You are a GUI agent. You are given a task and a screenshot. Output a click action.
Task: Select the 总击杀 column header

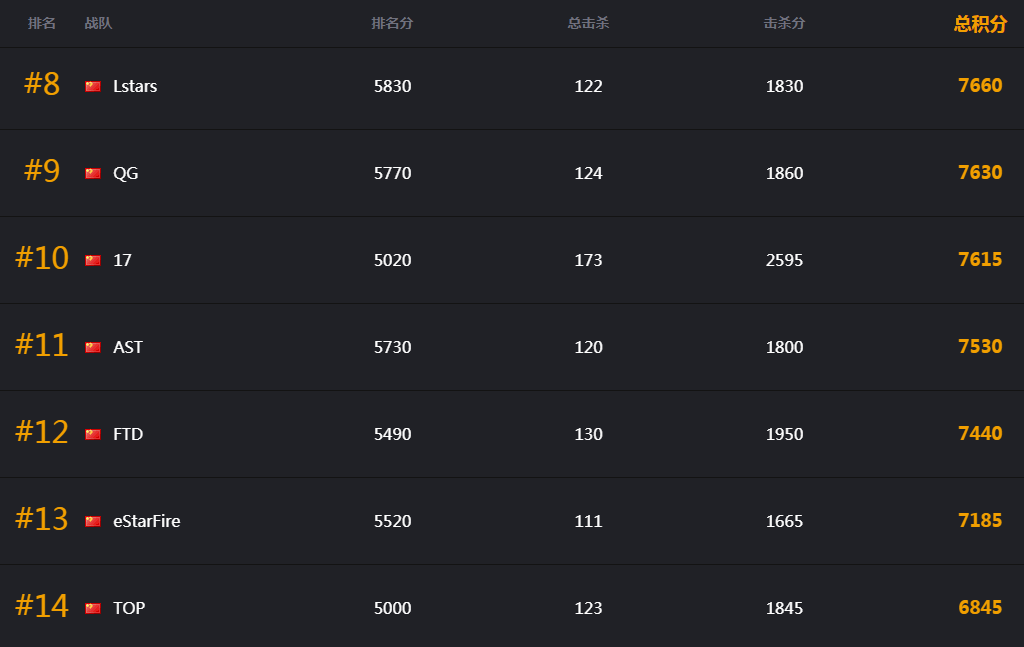pos(588,23)
